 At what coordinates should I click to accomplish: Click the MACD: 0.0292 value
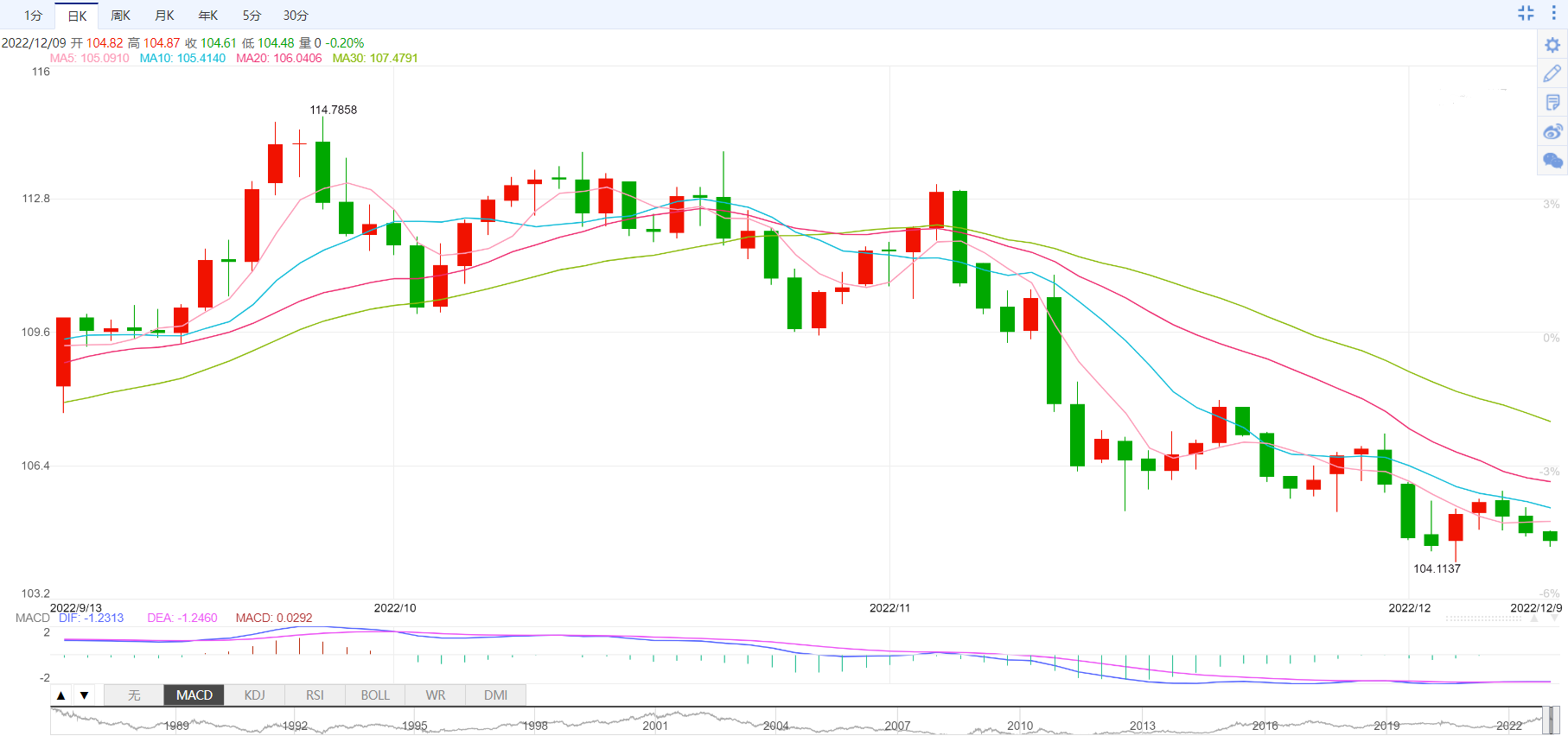pyautogui.click(x=274, y=618)
